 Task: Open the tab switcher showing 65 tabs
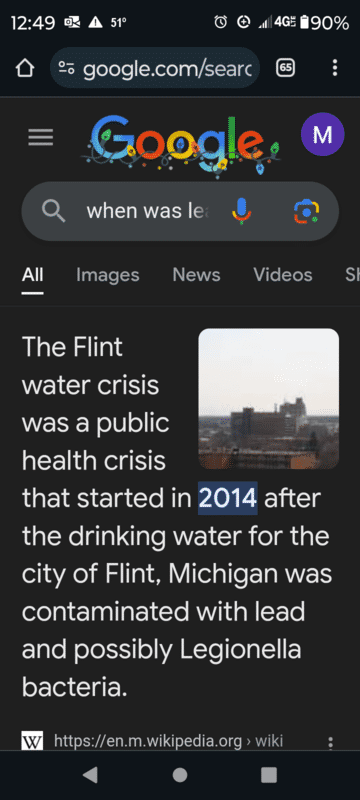pos(286,67)
